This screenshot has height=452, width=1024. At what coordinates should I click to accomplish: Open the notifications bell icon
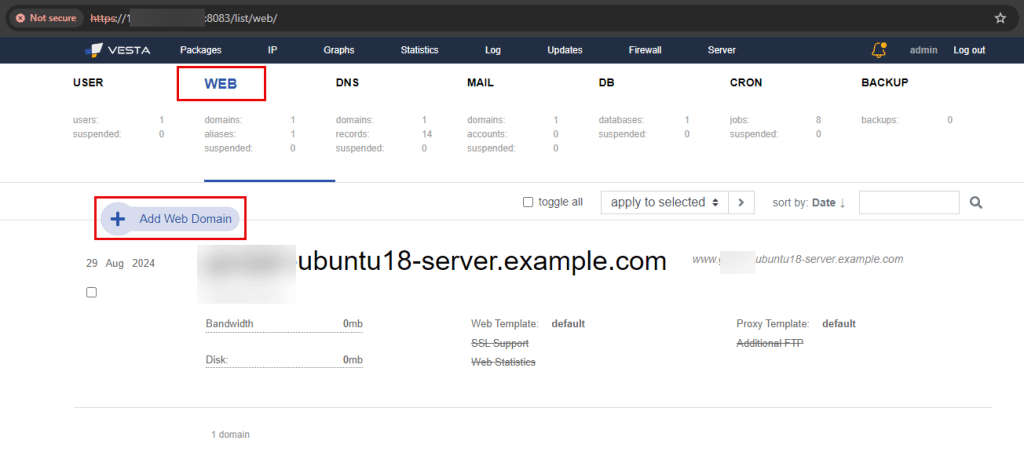[x=879, y=50]
